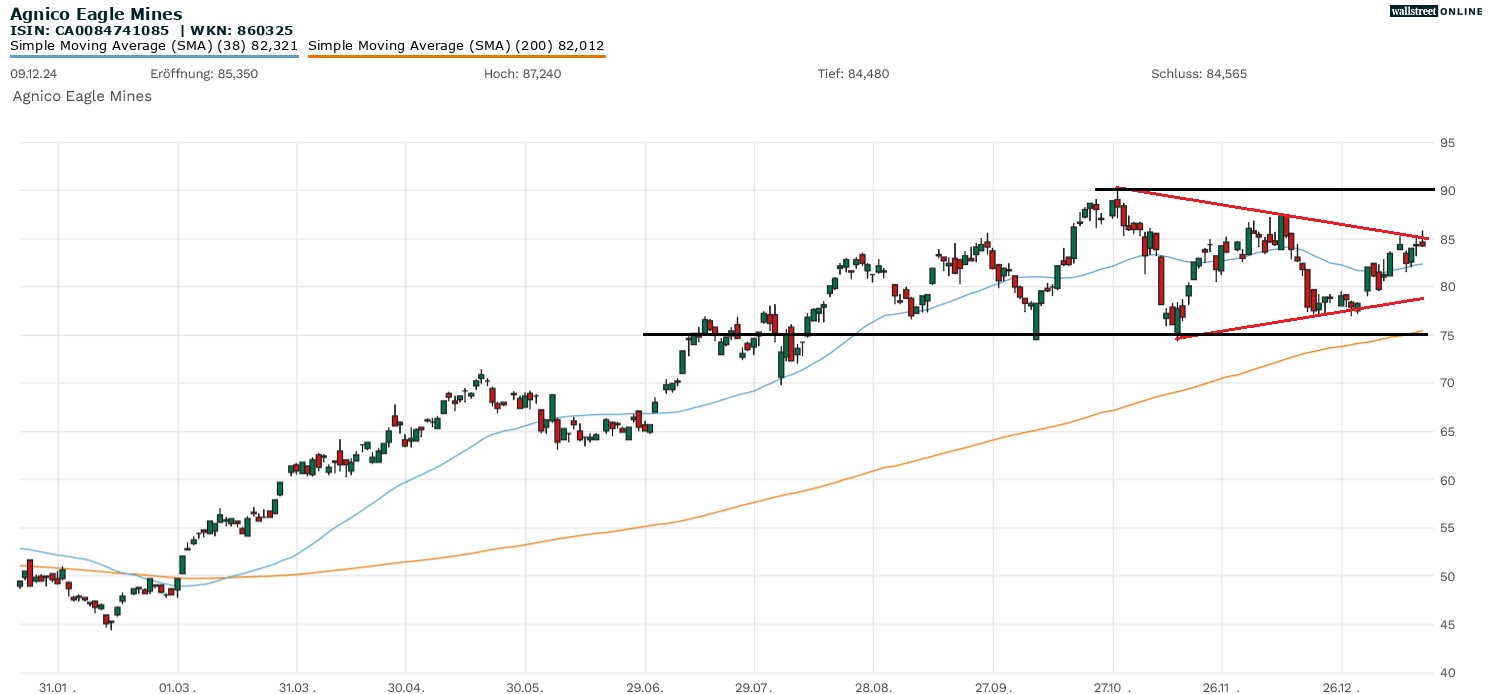The width and height of the screenshot is (1490, 694).
Task: Click the SMA (200) legend label
Action: coord(456,46)
